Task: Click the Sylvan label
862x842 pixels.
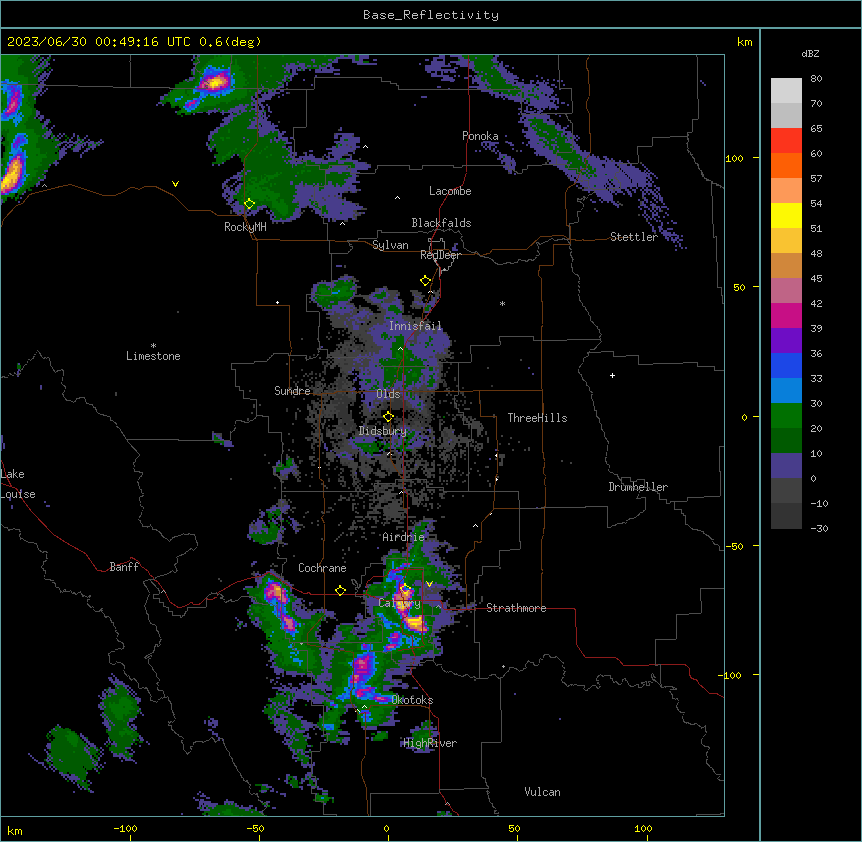Action: 390,245
